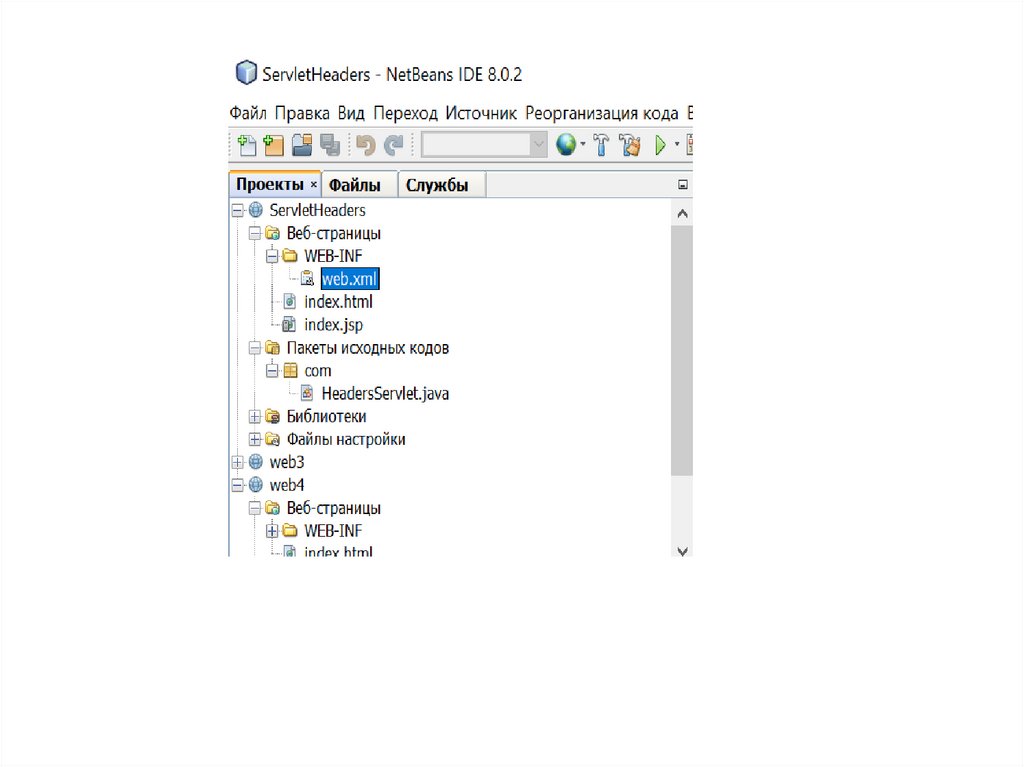Viewport: 1024px width, 767px height.
Task: Collapse Веб-страницы under web4
Action: 255,508
